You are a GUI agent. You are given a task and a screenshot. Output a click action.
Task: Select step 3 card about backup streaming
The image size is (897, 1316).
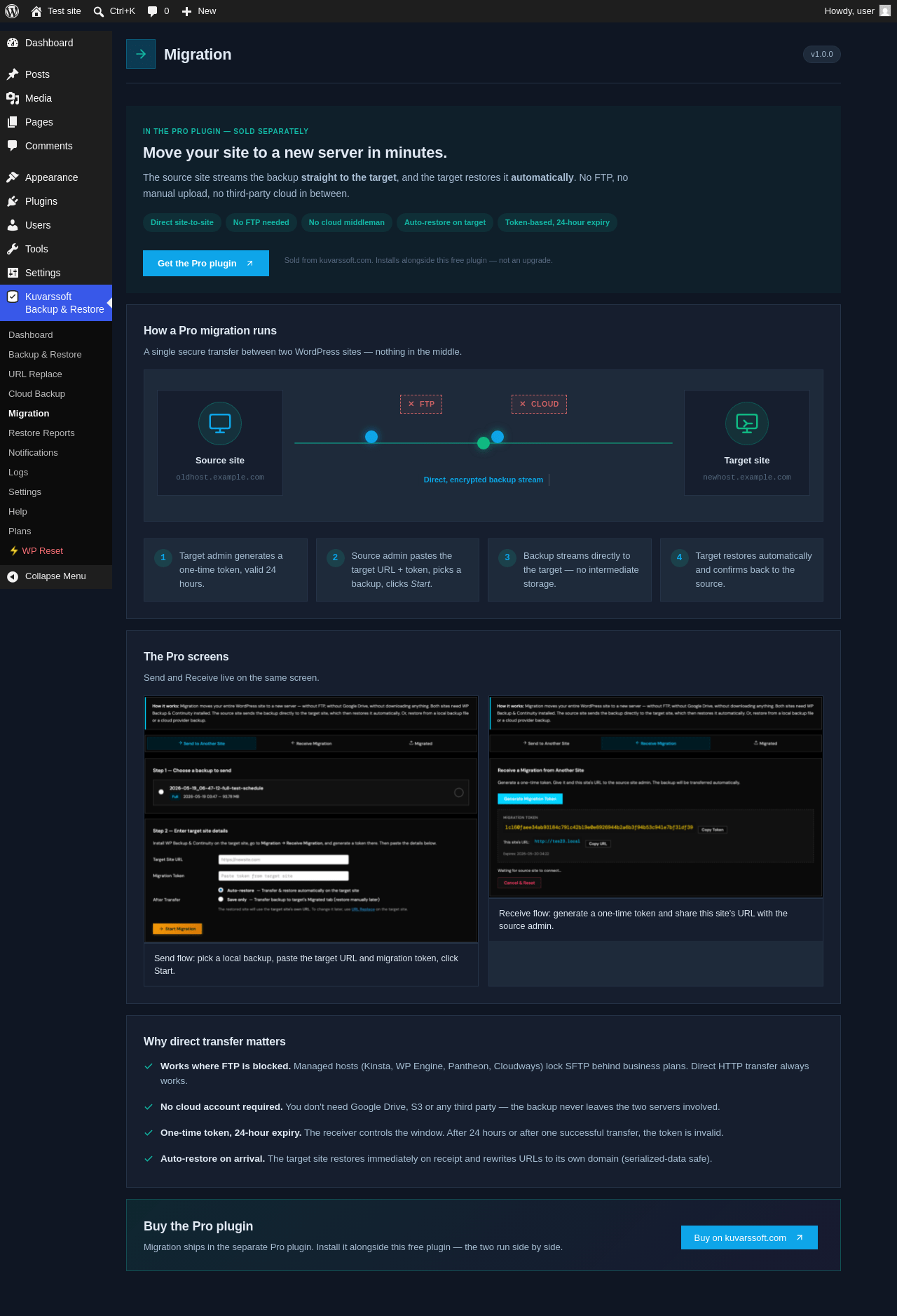pos(570,570)
